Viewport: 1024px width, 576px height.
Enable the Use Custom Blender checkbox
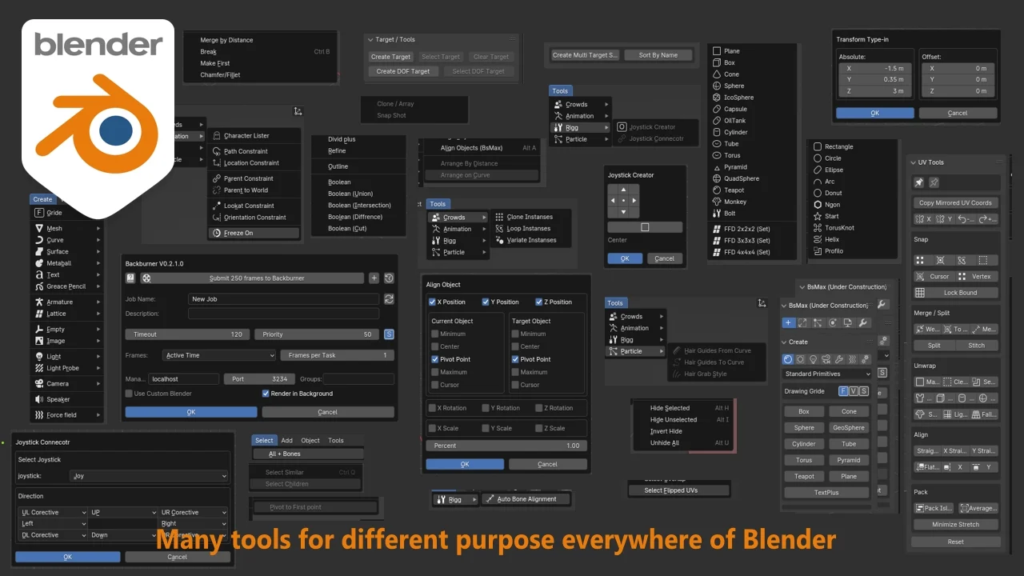point(129,394)
